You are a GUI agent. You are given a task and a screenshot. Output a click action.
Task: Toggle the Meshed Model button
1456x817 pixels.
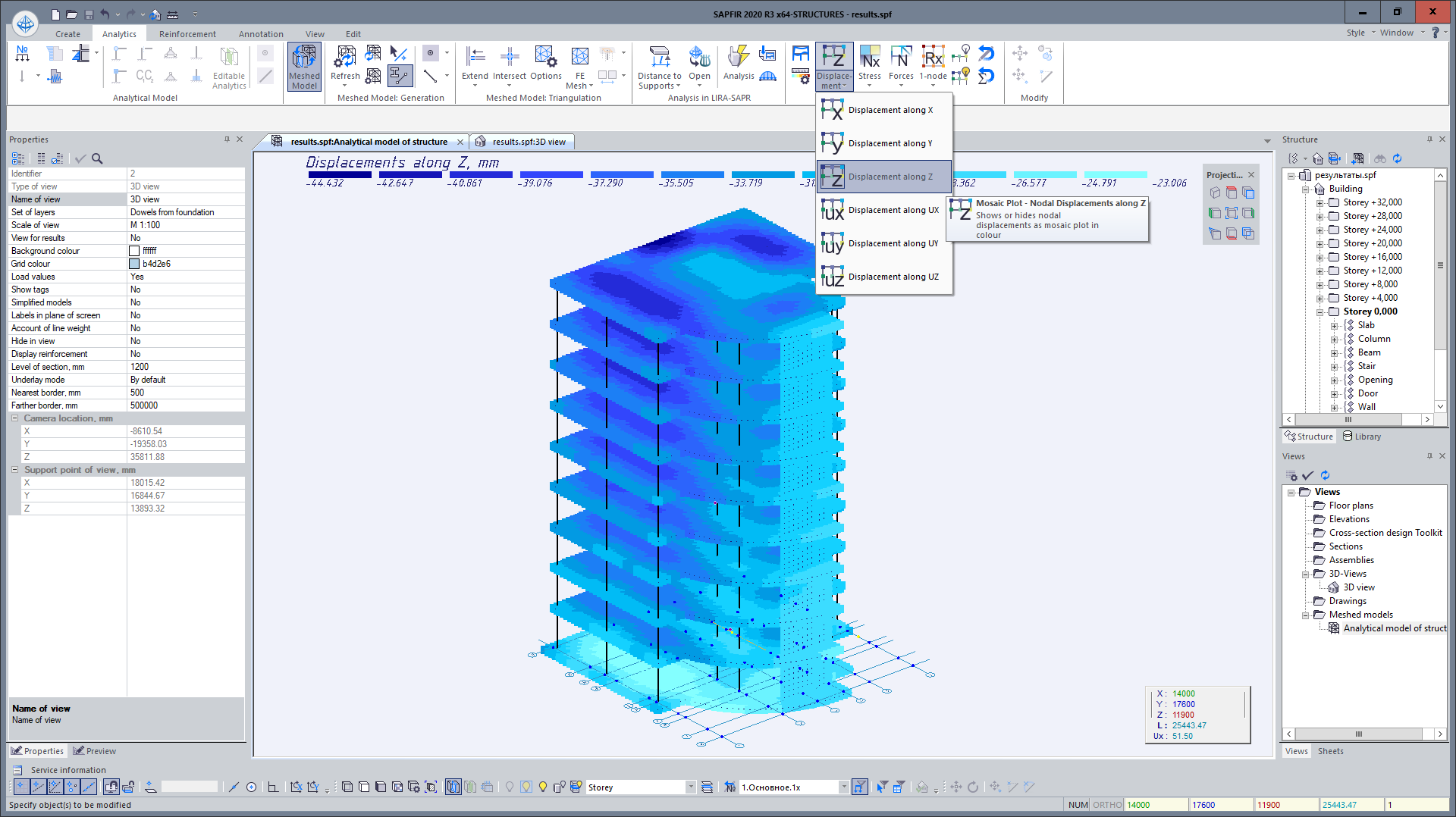coord(304,67)
